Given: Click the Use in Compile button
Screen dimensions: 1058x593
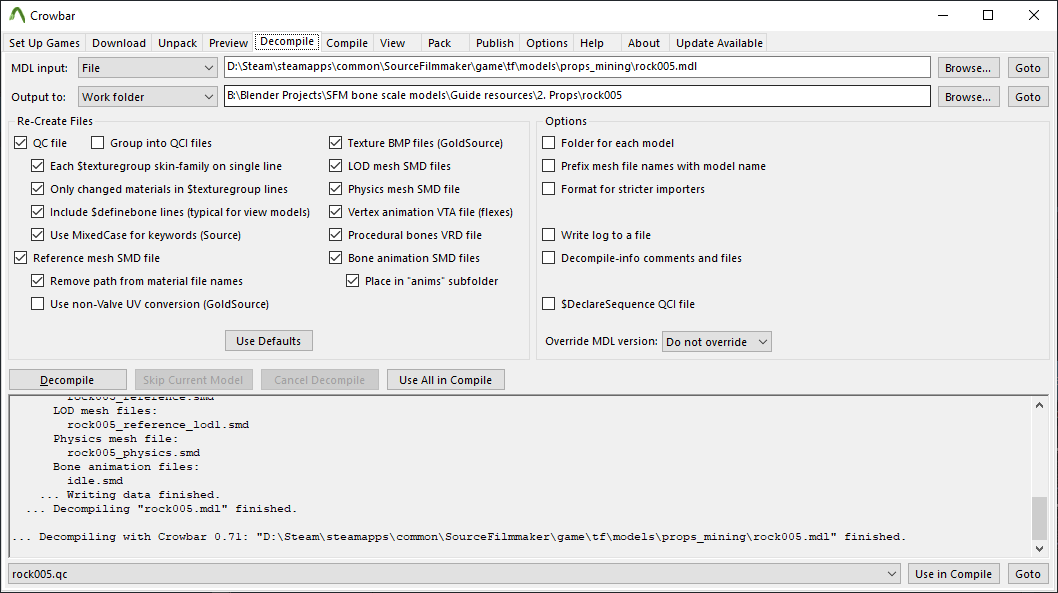Looking at the screenshot, I should coord(953,573).
